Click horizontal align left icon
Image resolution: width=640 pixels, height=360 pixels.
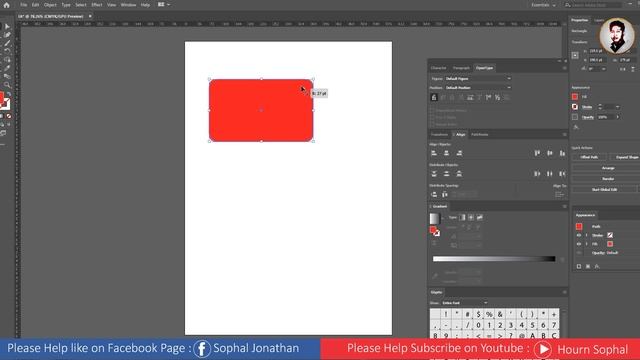[434, 153]
